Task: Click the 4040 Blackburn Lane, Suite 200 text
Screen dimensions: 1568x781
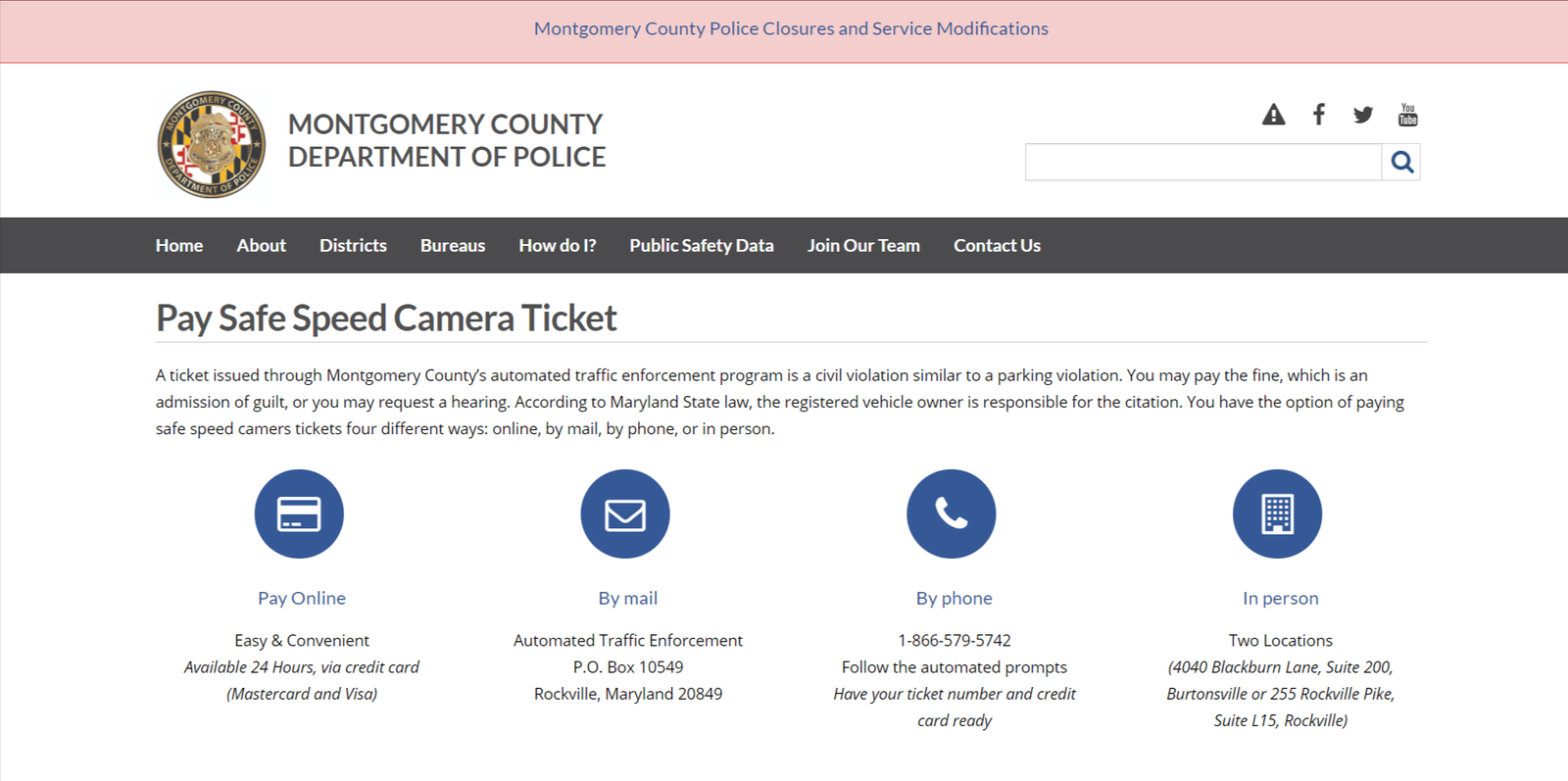Action: pos(1281,666)
